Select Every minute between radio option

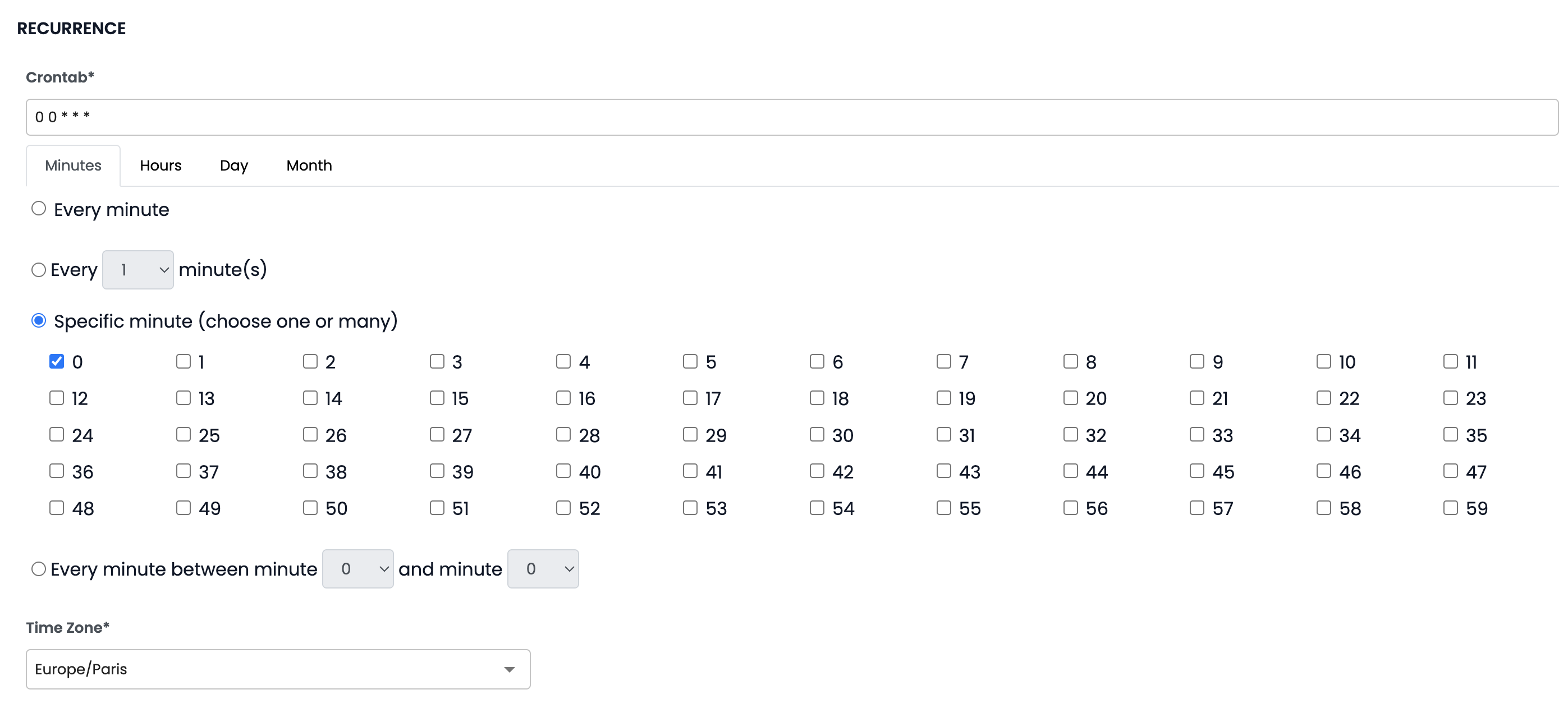pos(38,569)
